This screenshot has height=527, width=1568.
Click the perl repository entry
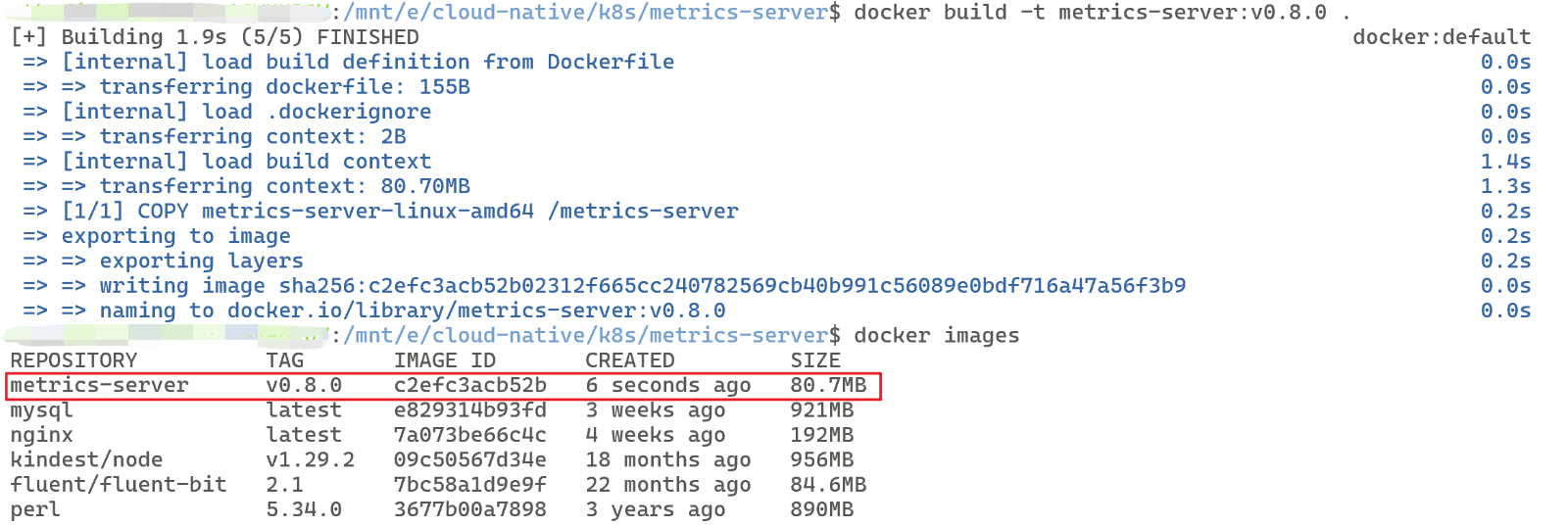35,509
